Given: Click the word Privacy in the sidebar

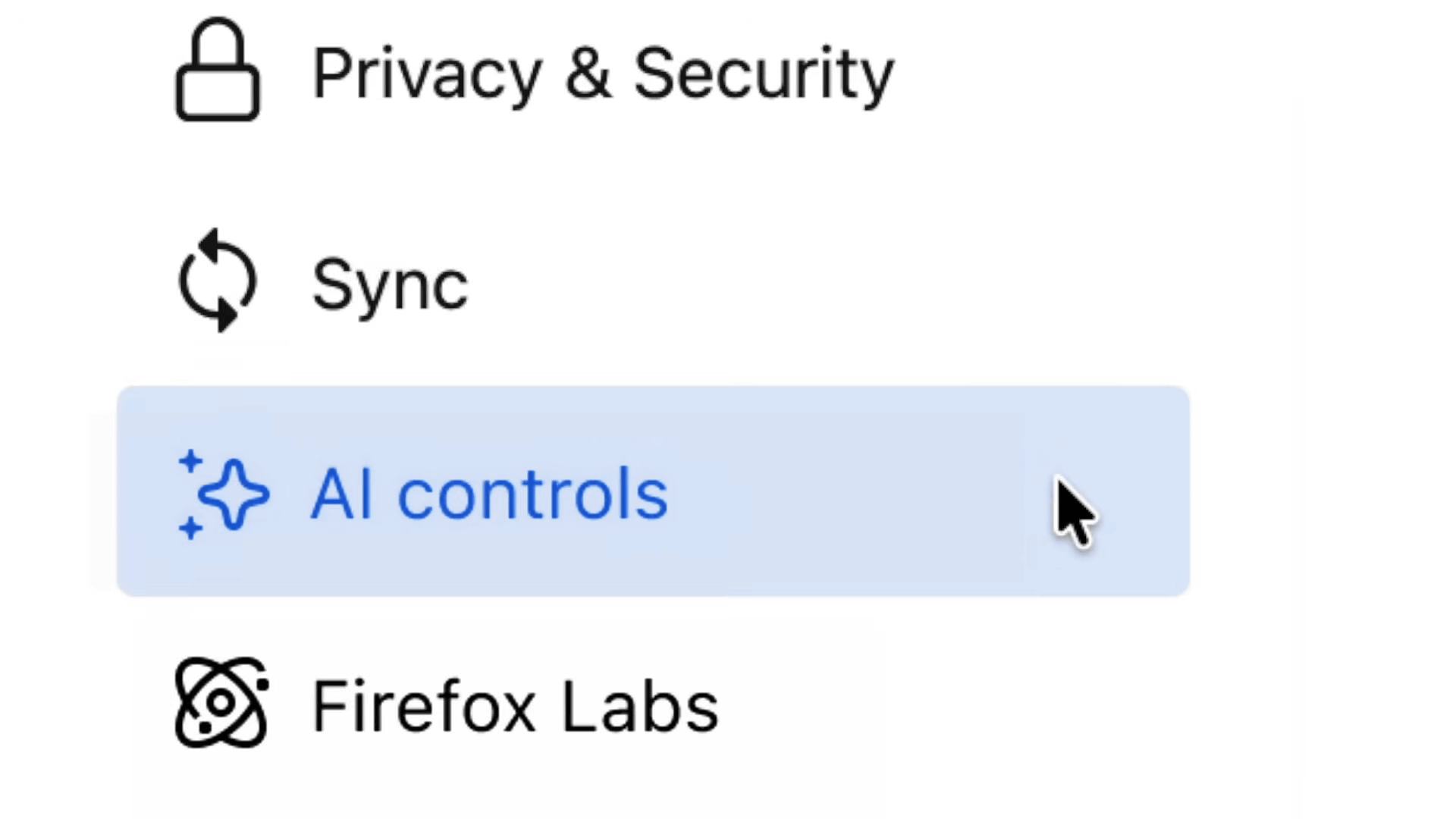Looking at the screenshot, I should coord(428,75).
